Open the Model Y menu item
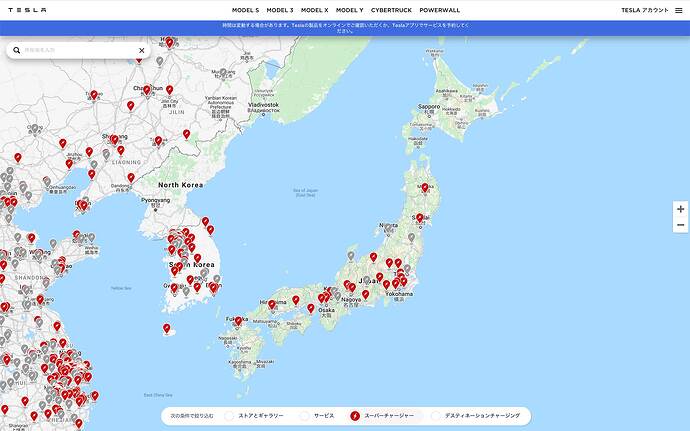 click(349, 10)
